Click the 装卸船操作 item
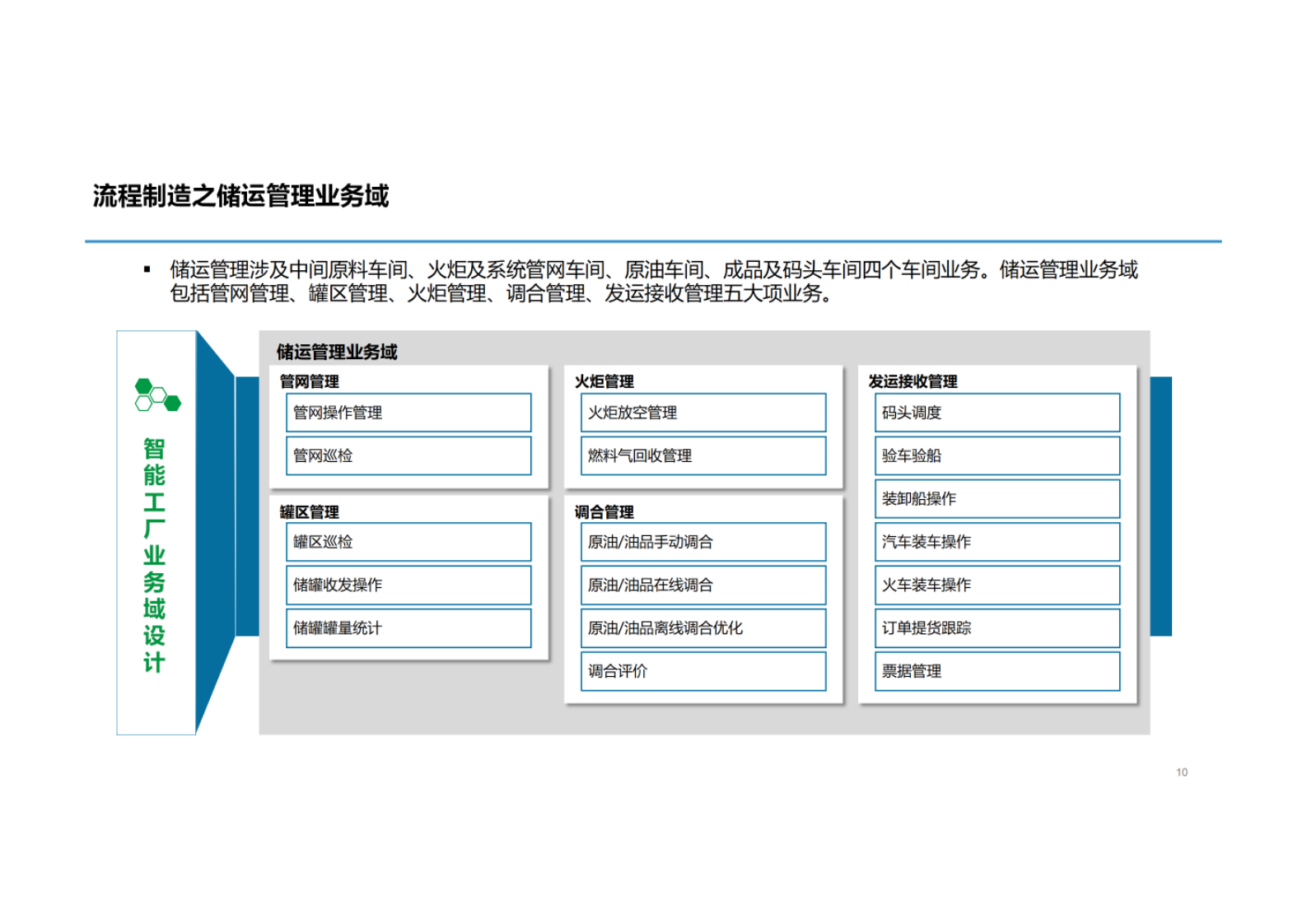Image resolution: width=1307 pixels, height=924 pixels. [x=997, y=499]
